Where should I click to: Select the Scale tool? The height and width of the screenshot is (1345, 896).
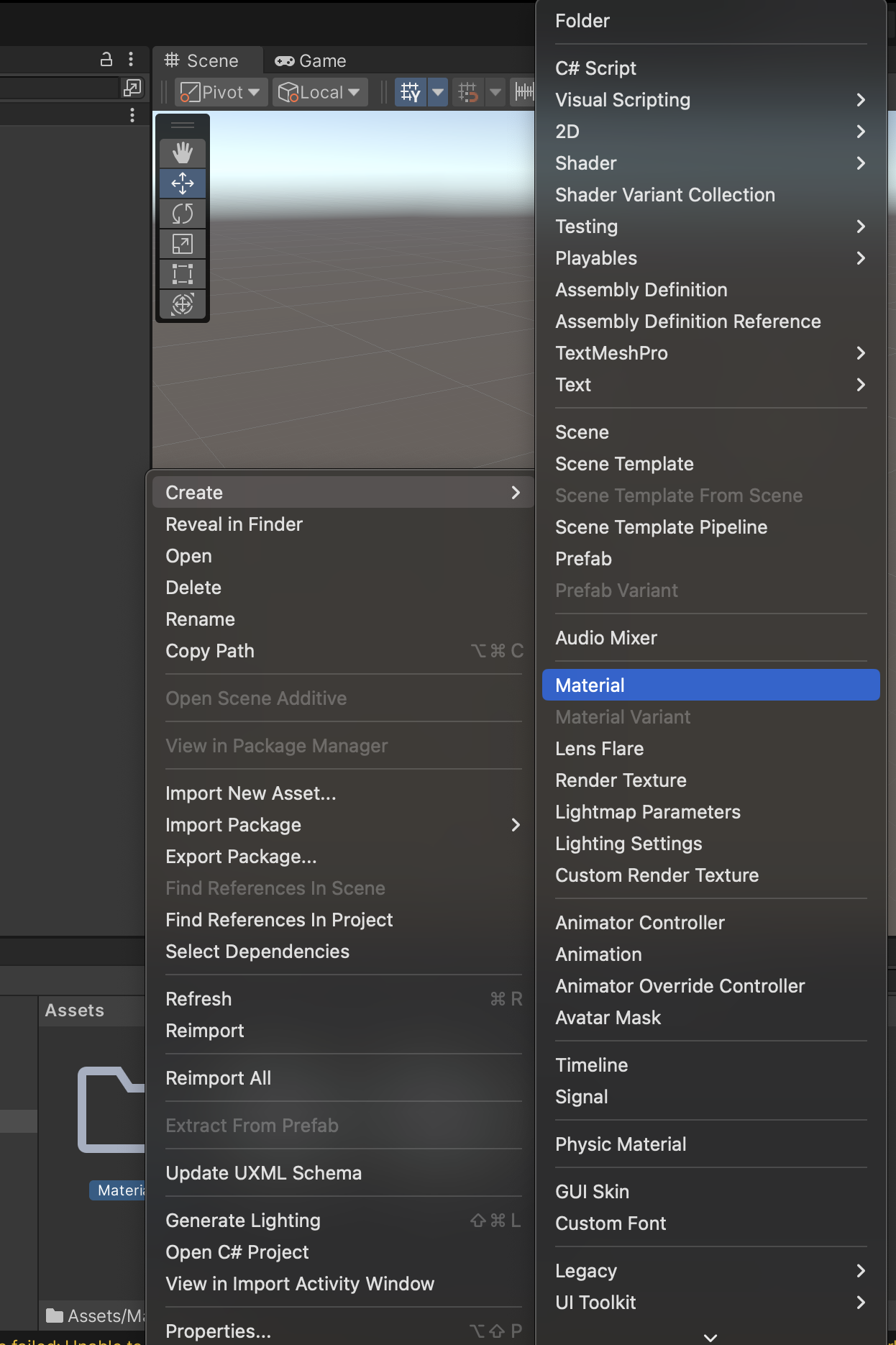click(x=183, y=244)
